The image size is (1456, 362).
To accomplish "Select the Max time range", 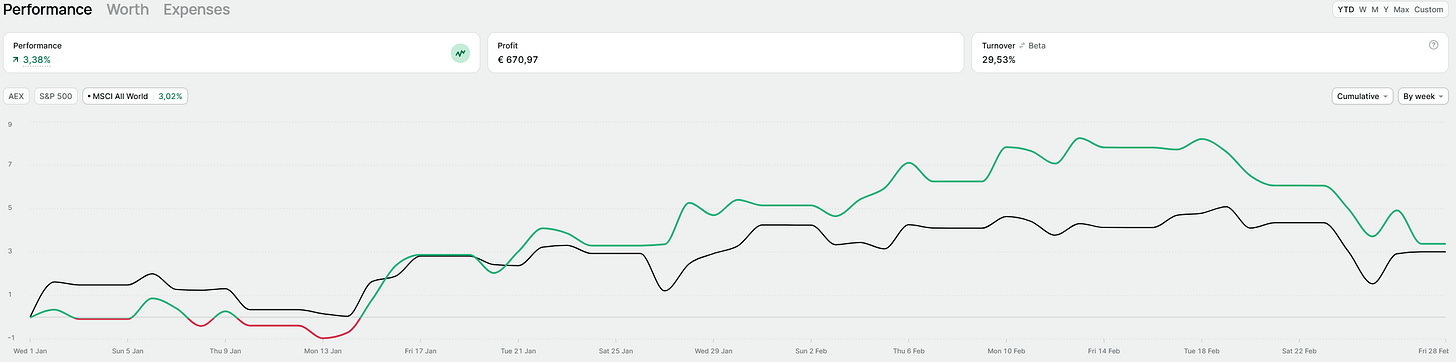I will coord(1401,10).
